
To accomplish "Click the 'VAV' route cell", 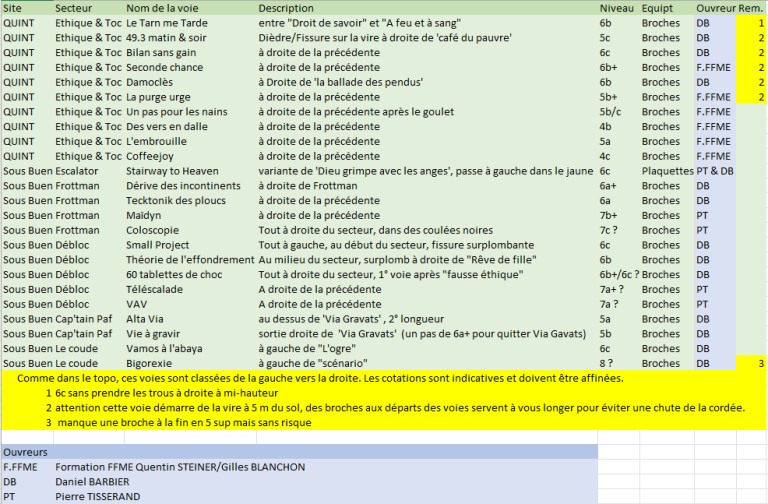I will coord(191,304).
